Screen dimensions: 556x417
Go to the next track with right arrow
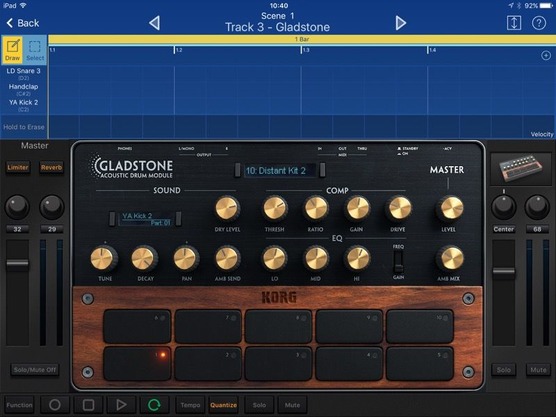(x=400, y=23)
